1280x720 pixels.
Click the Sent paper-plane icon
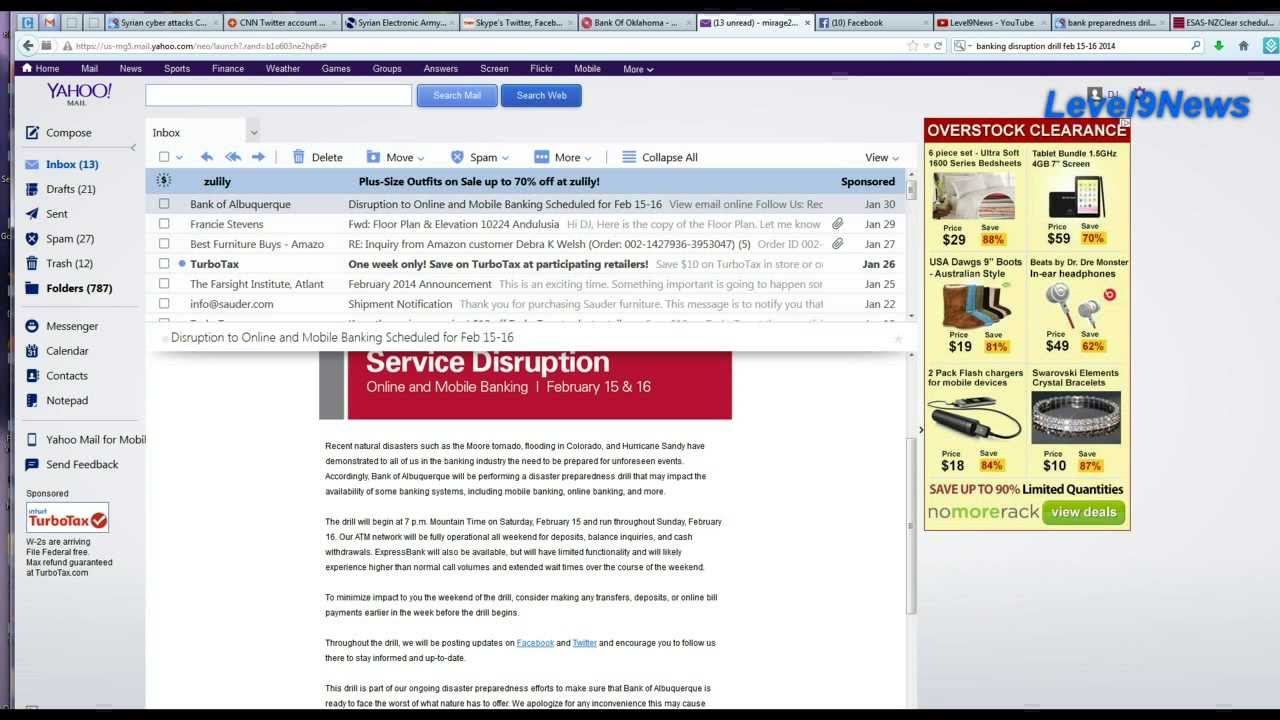(32, 214)
